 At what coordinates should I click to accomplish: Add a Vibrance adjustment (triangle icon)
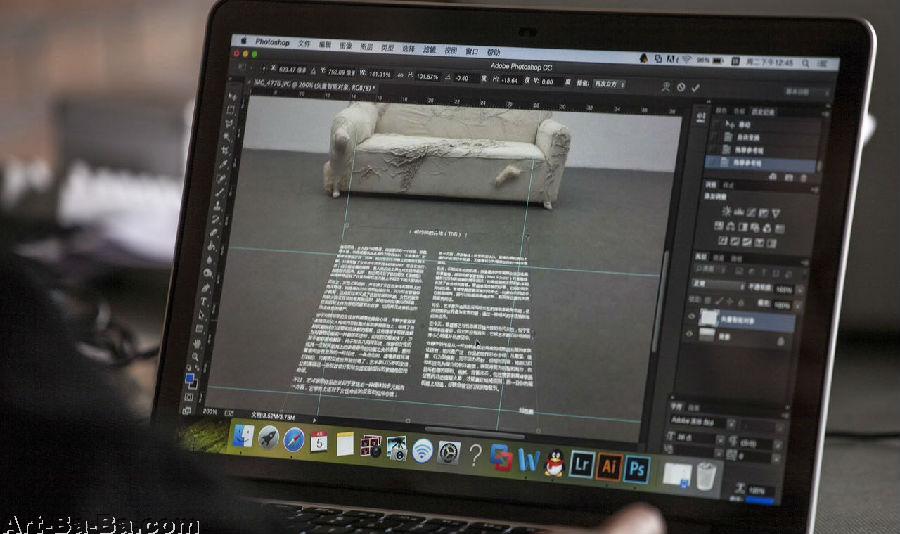point(776,213)
